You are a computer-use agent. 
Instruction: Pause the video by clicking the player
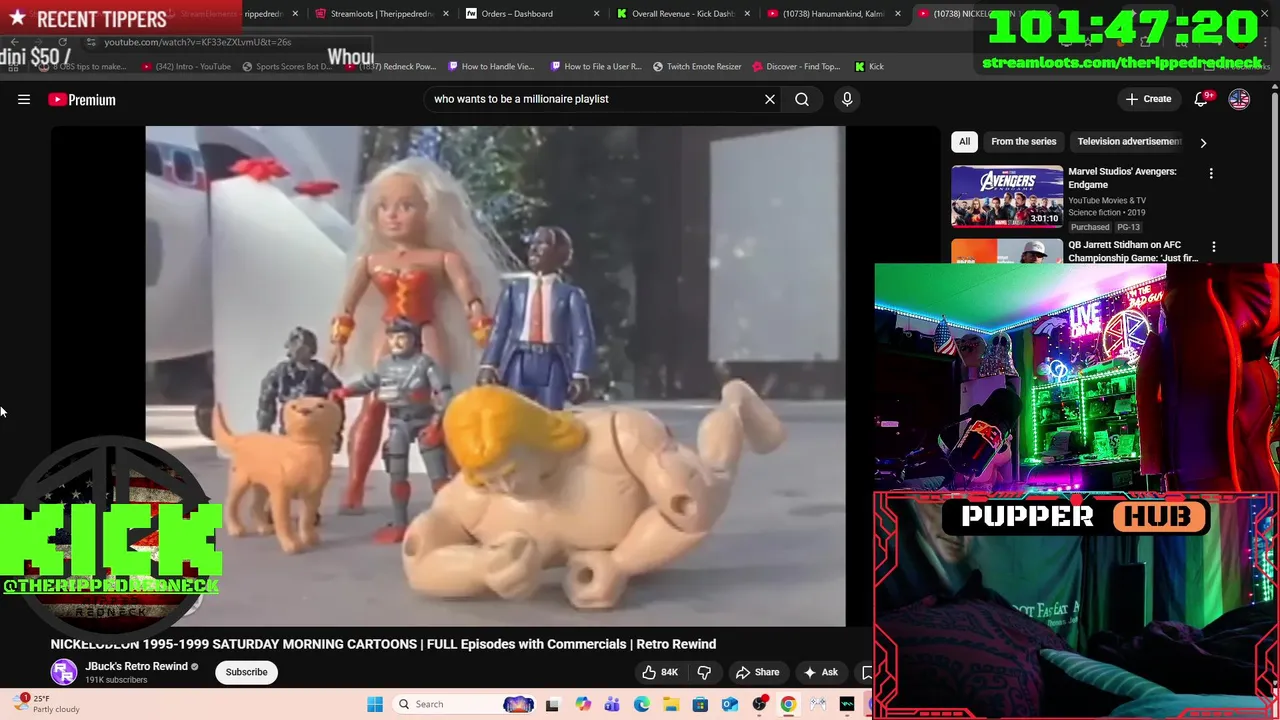pos(495,375)
